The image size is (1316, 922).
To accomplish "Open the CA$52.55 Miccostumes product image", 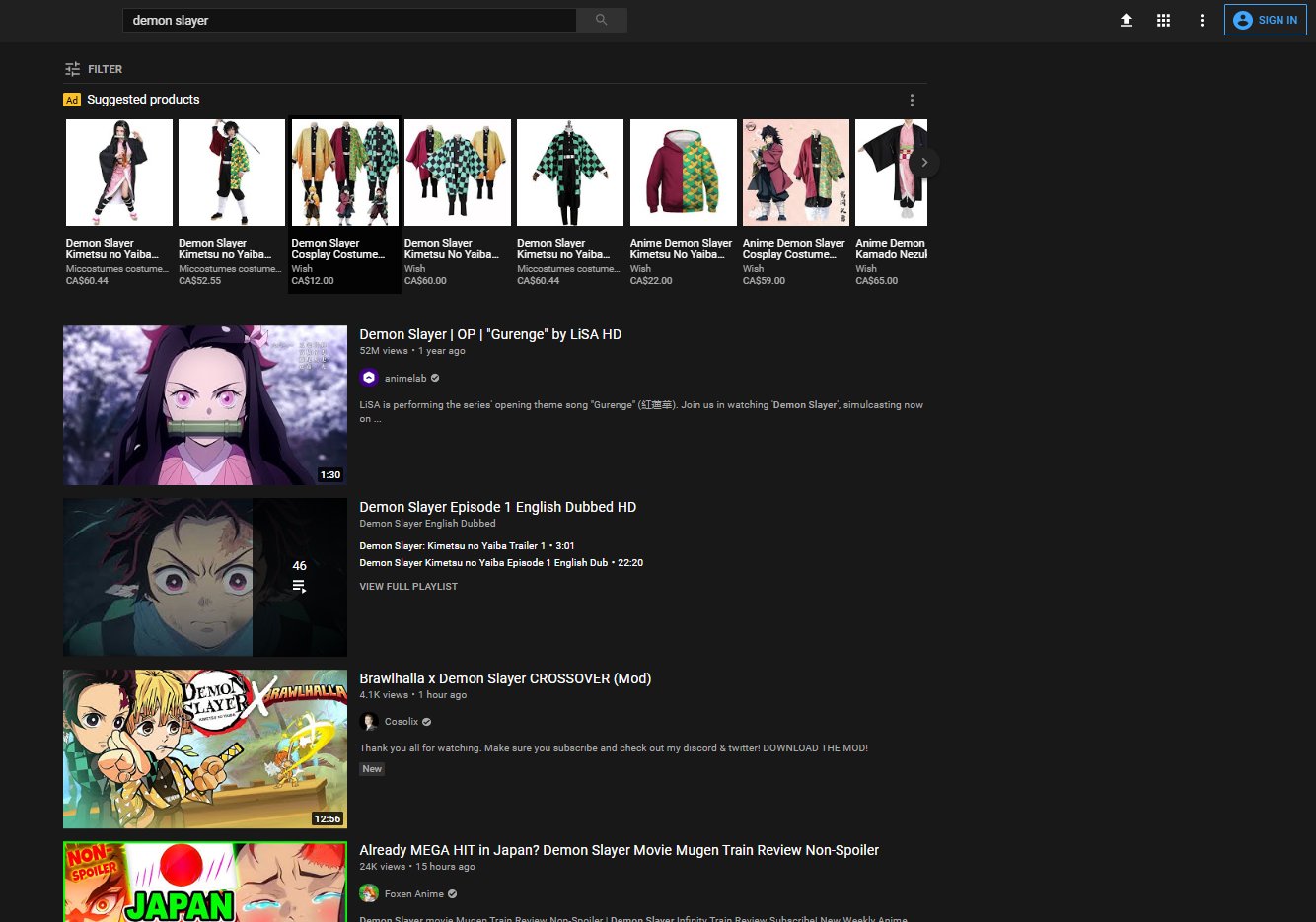I will click(231, 173).
